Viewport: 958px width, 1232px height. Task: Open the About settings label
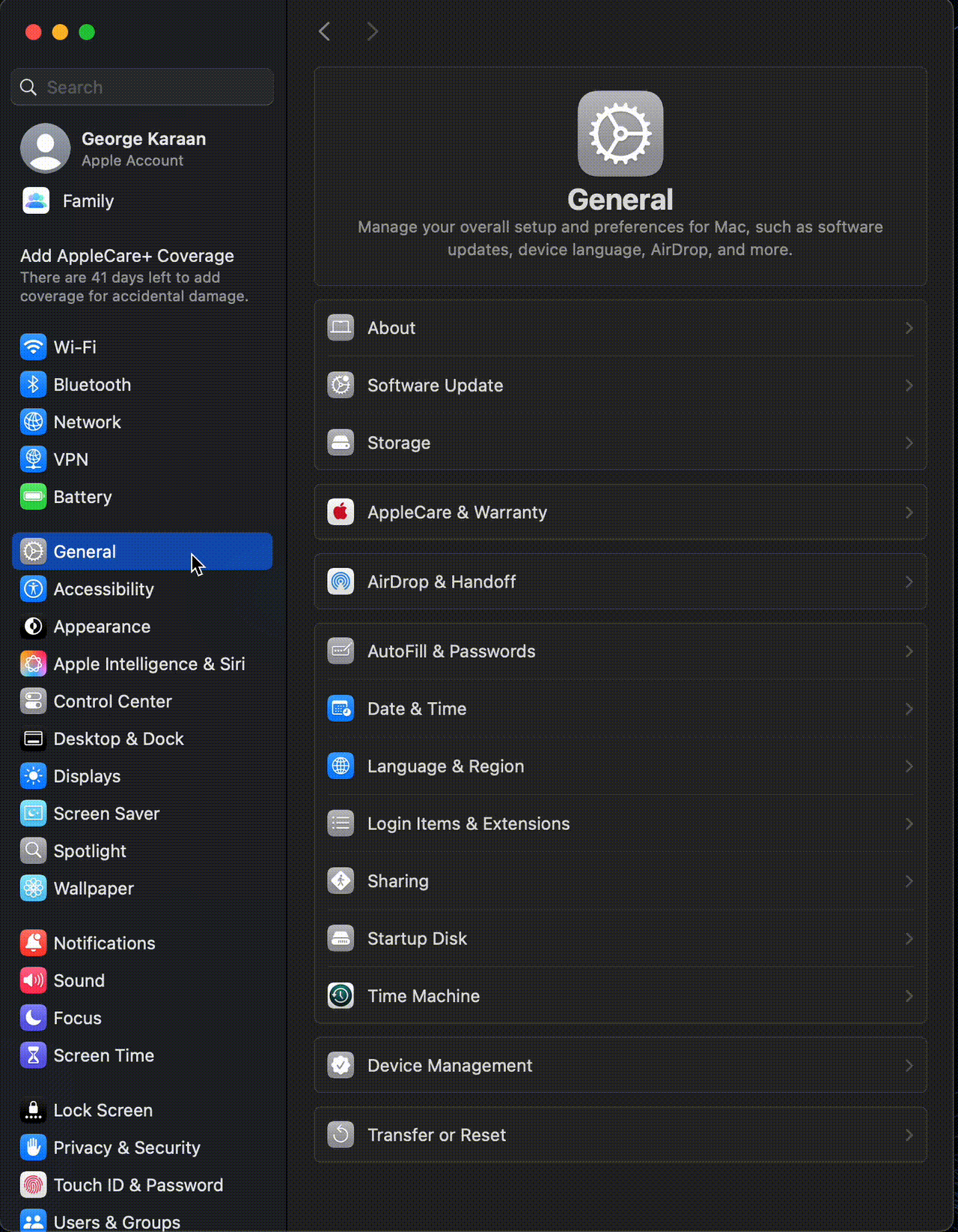coord(391,328)
